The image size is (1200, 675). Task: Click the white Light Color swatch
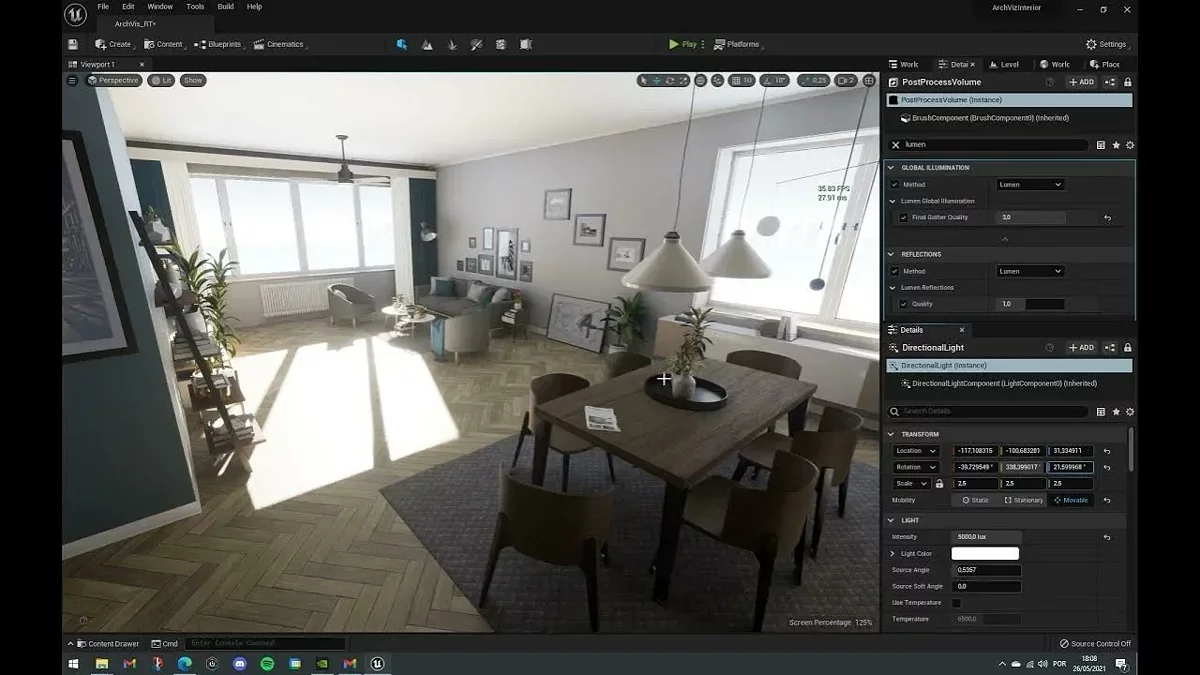(984, 554)
